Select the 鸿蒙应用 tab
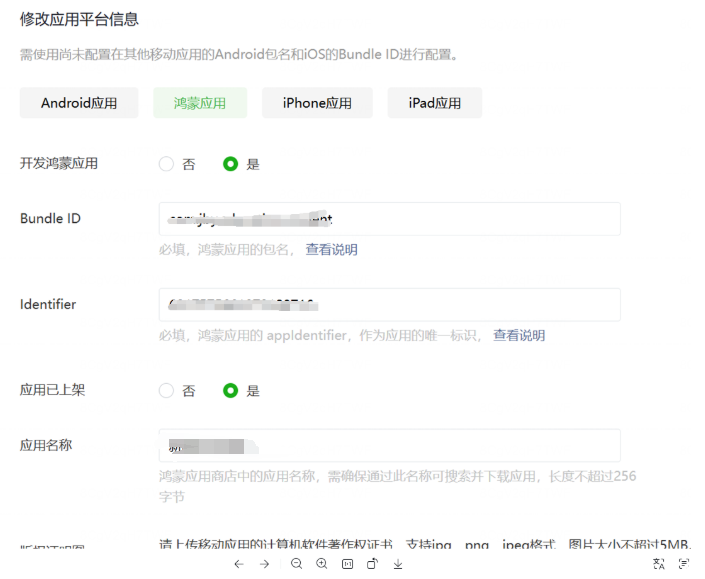The image size is (705, 579). pyautogui.click(x=200, y=103)
